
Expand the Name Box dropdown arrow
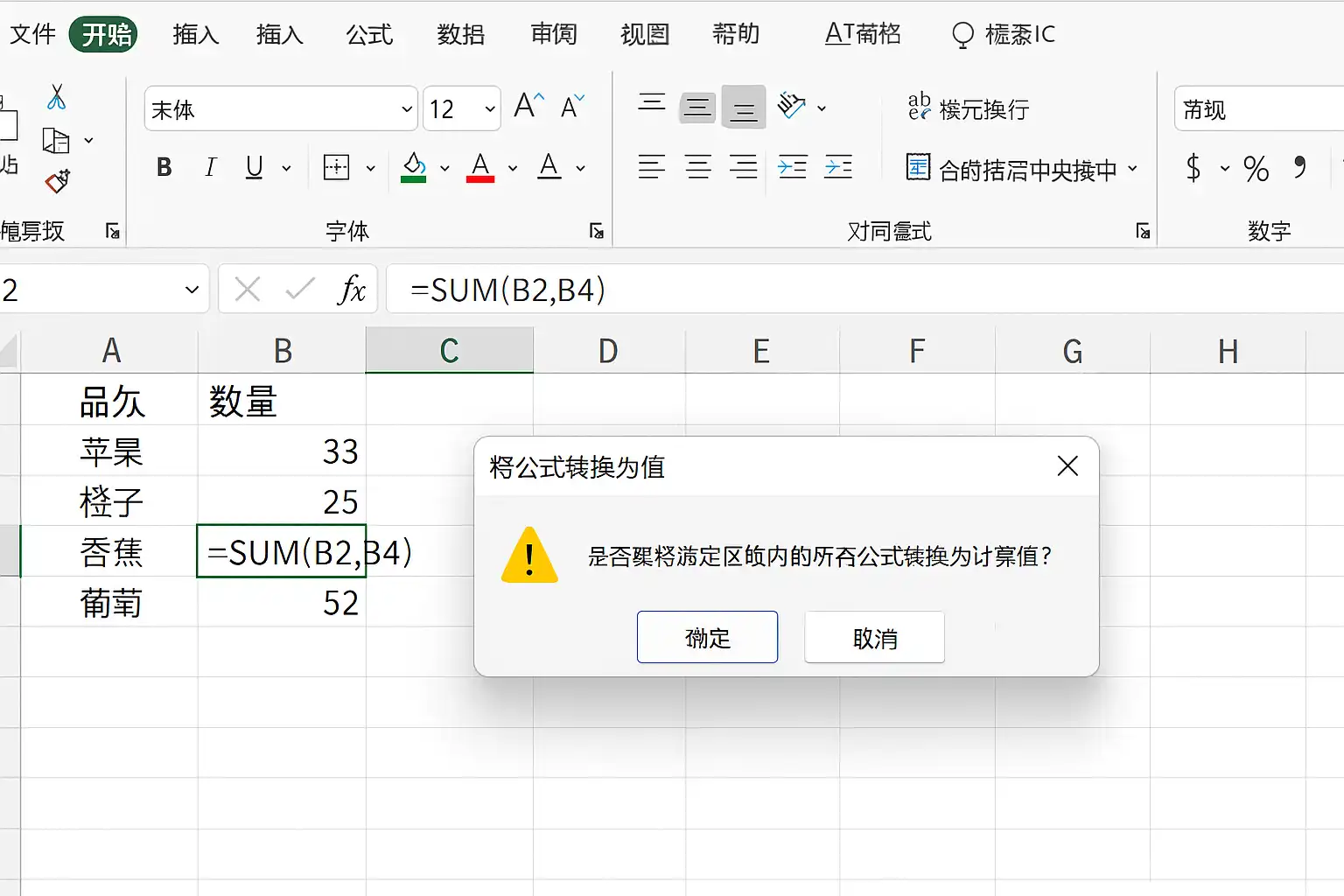(192, 290)
